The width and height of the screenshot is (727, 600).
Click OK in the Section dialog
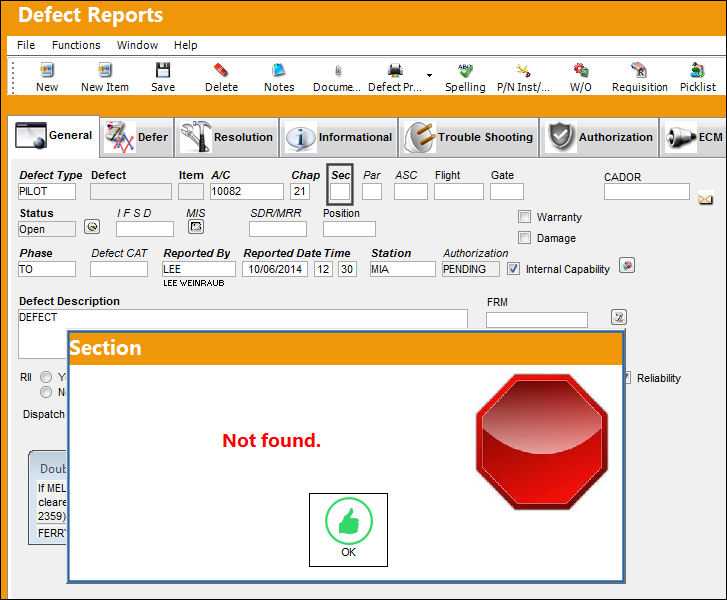tap(348, 530)
